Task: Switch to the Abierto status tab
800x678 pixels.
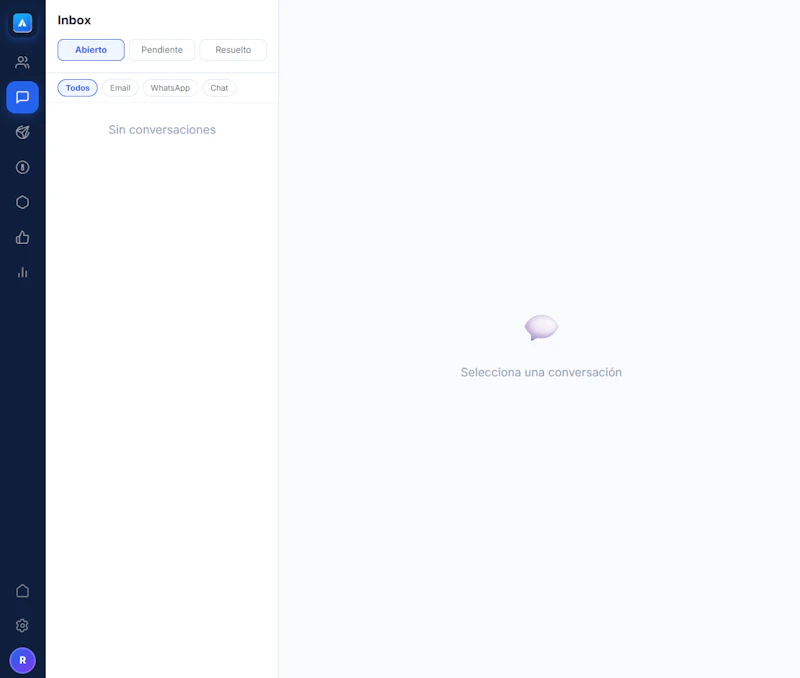Action: [91, 50]
